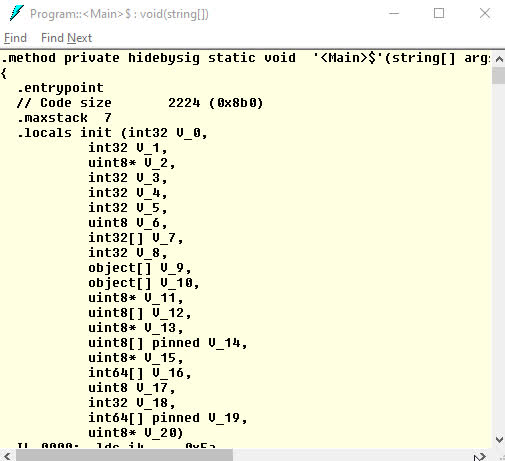
Task: Click the 'object[] V_10,' local declaration
Action: (144, 283)
